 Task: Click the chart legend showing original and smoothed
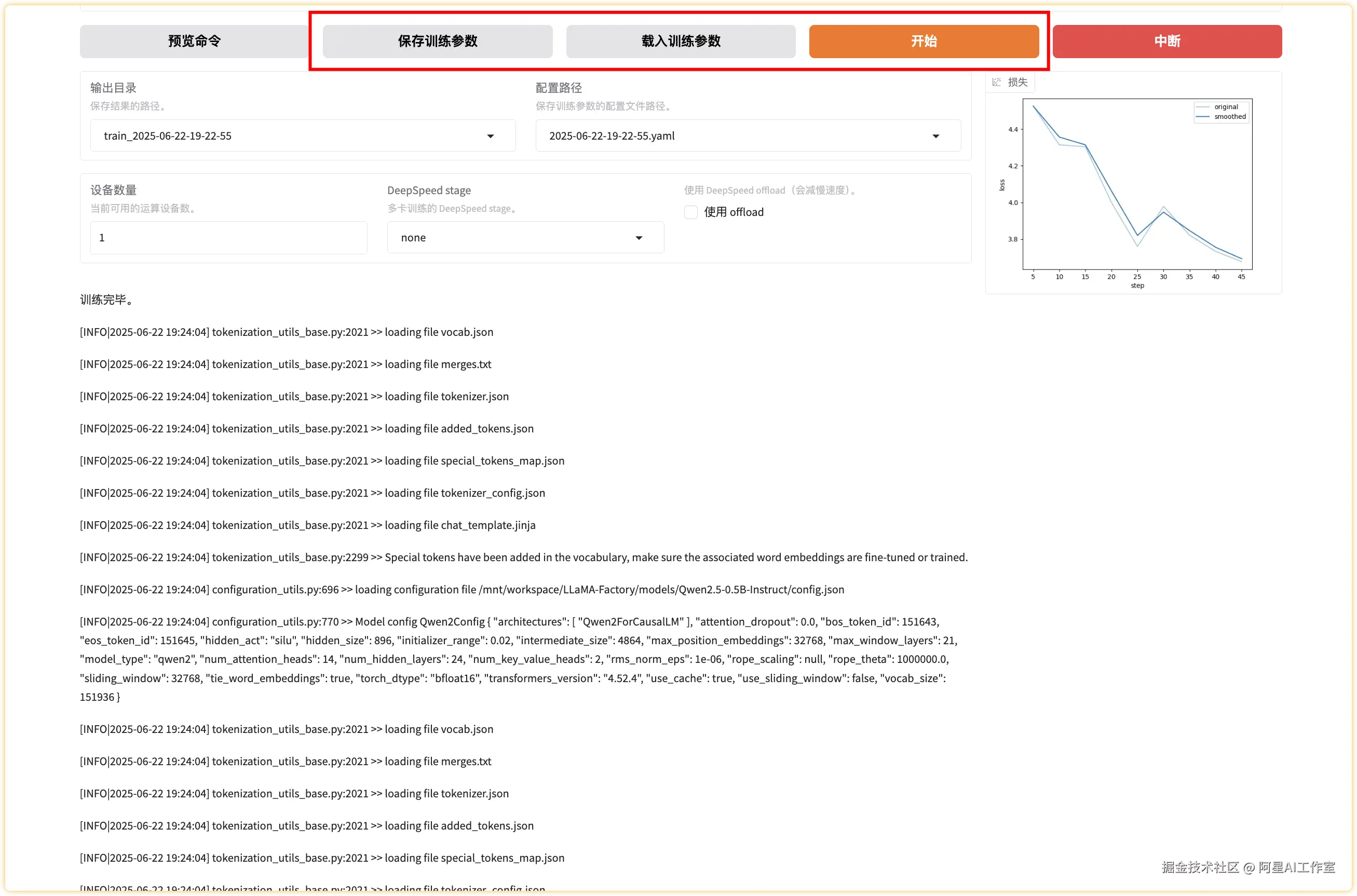click(x=1222, y=112)
